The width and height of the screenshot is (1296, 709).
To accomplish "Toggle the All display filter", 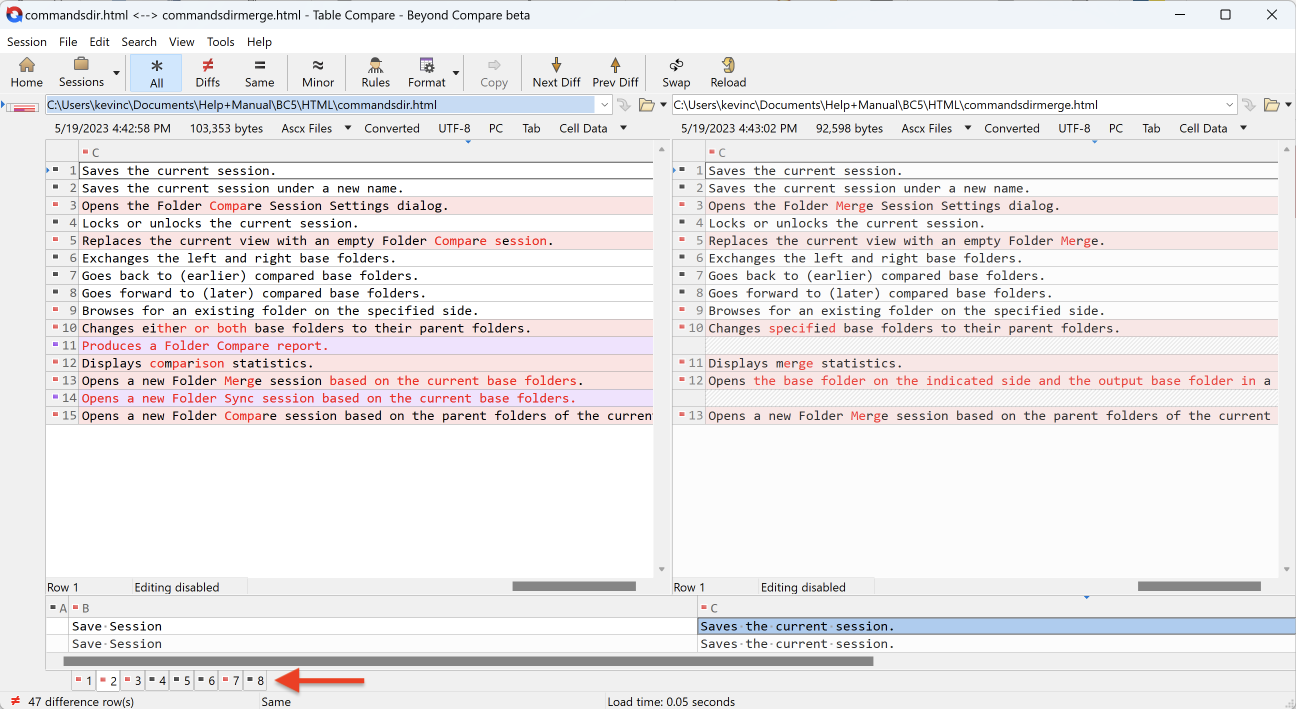I will click(x=156, y=73).
